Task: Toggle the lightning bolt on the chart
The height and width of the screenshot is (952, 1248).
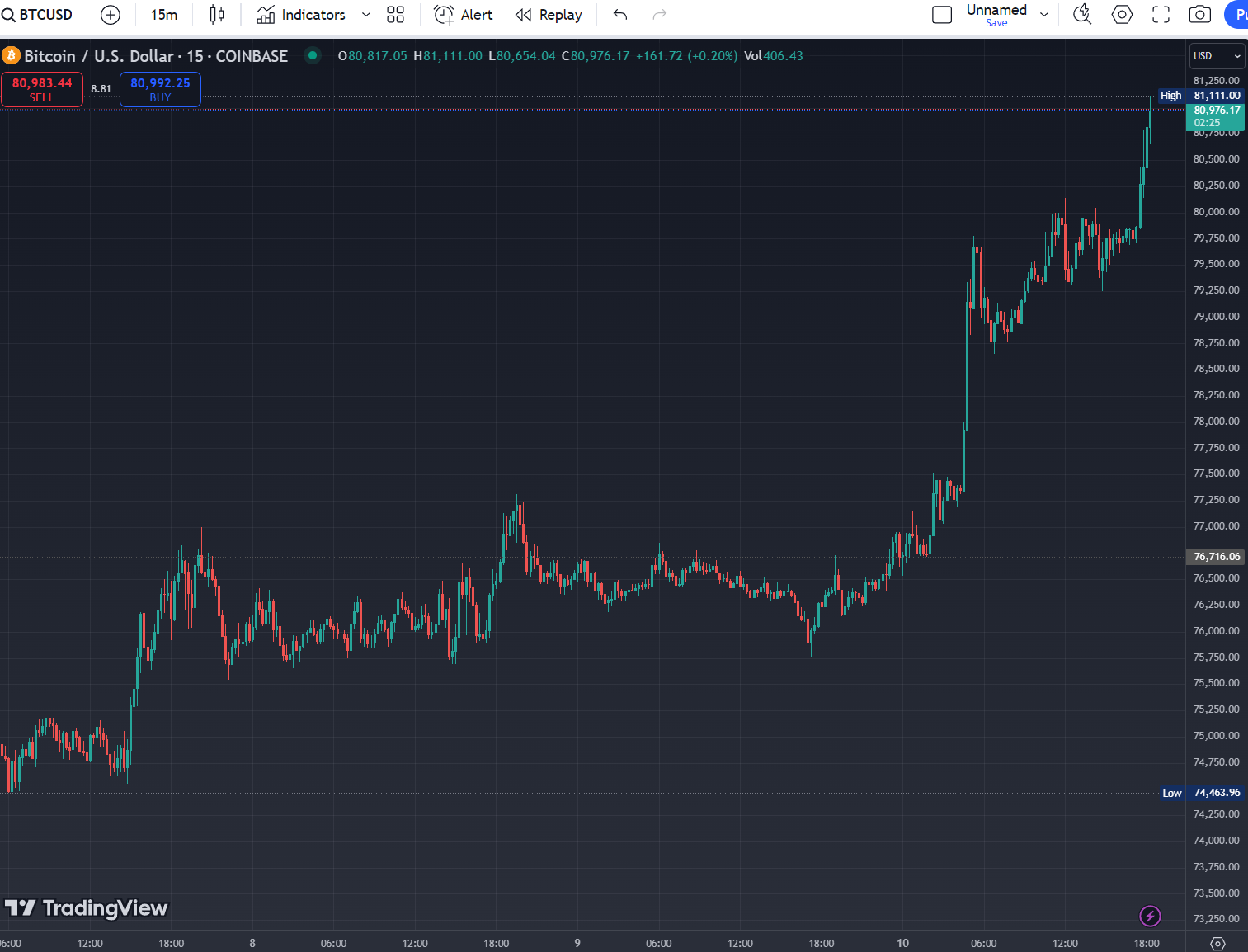Action: coord(1150,916)
